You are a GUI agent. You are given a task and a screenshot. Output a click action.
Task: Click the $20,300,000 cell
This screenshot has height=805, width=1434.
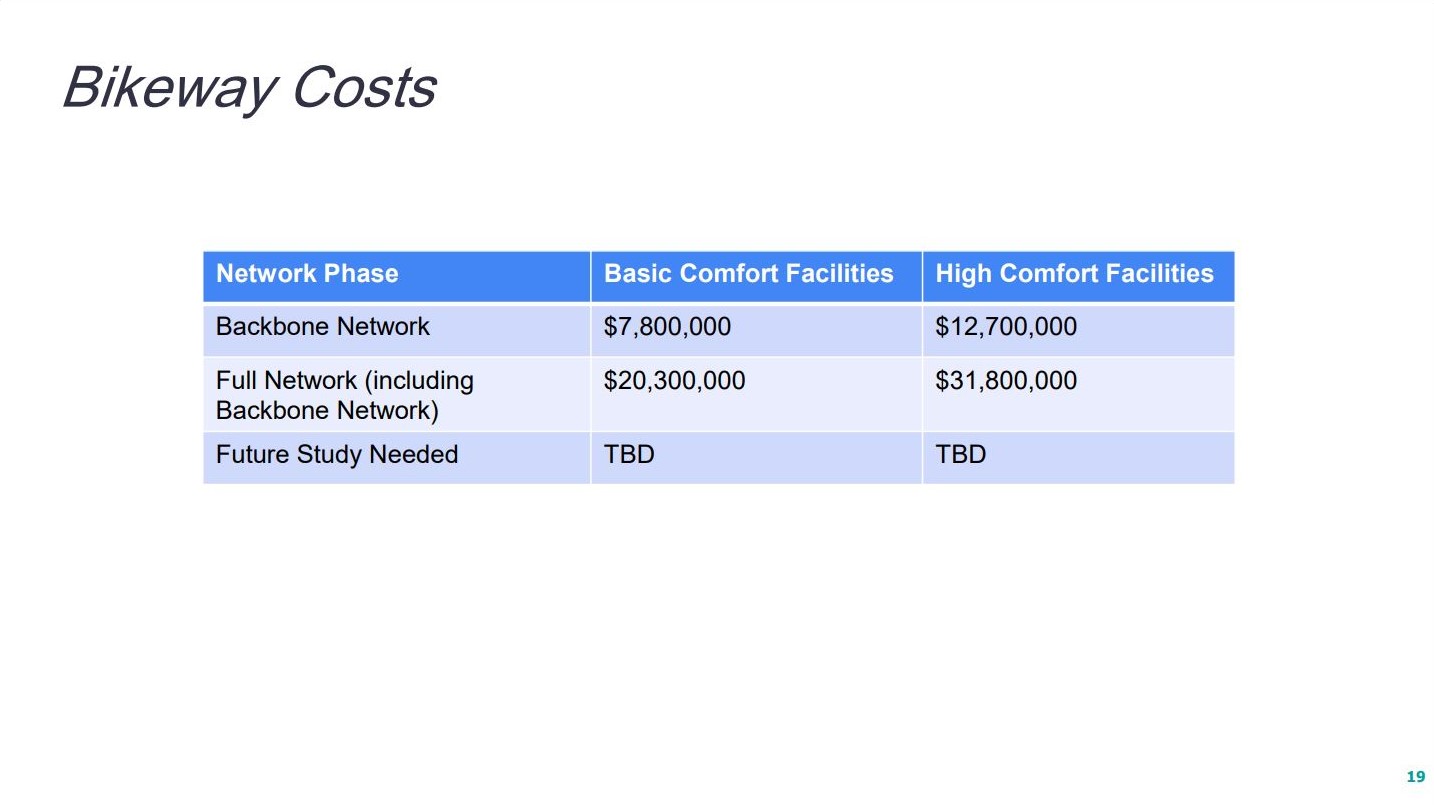[674, 381]
